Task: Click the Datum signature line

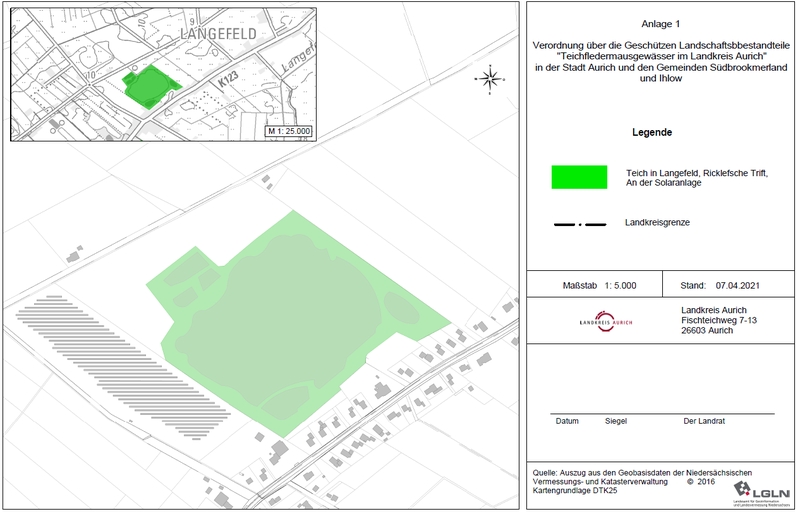Action: (567, 421)
